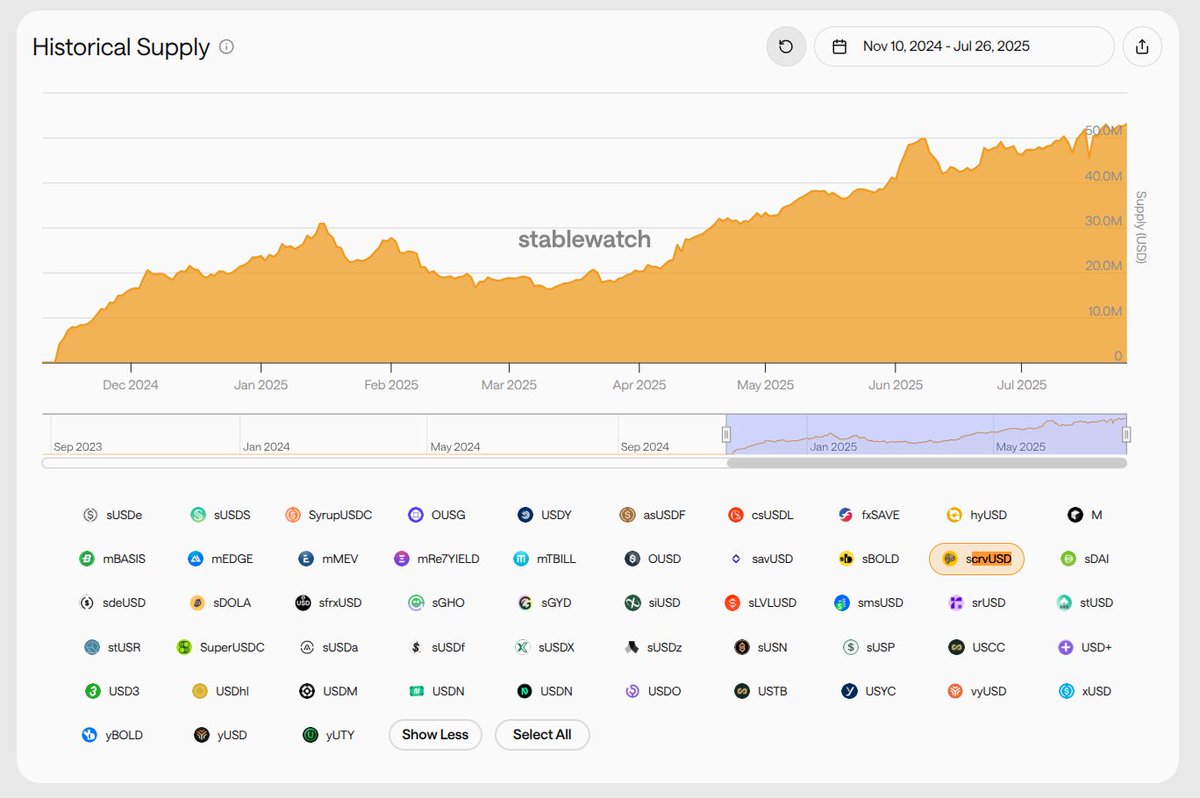This screenshot has height=798, width=1200.
Task: Click the smsUSD token icon
Action: 842,603
